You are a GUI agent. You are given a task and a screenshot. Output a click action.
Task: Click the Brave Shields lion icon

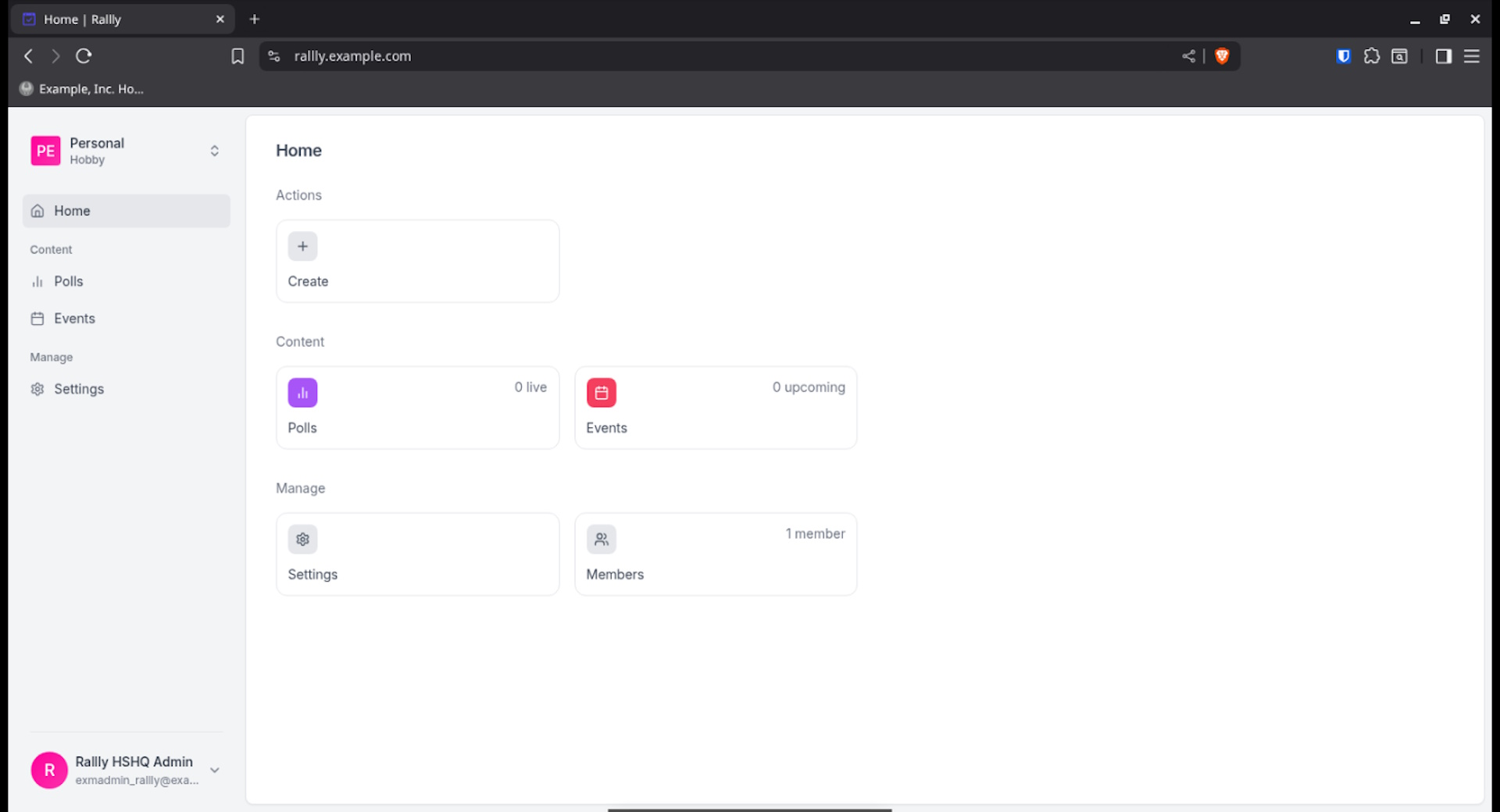(1222, 56)
